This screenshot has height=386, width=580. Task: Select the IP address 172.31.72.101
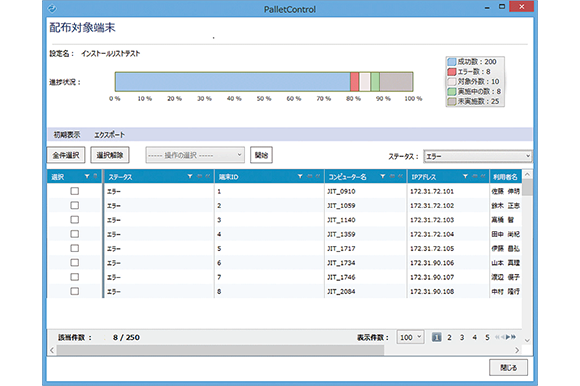[x=432, y=191]
